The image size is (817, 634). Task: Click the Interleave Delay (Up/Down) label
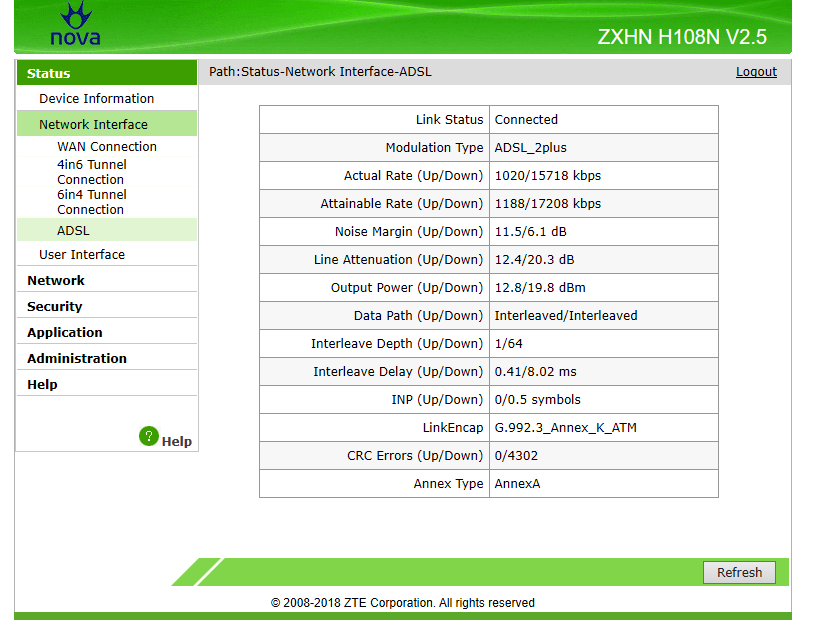(398, 372)
